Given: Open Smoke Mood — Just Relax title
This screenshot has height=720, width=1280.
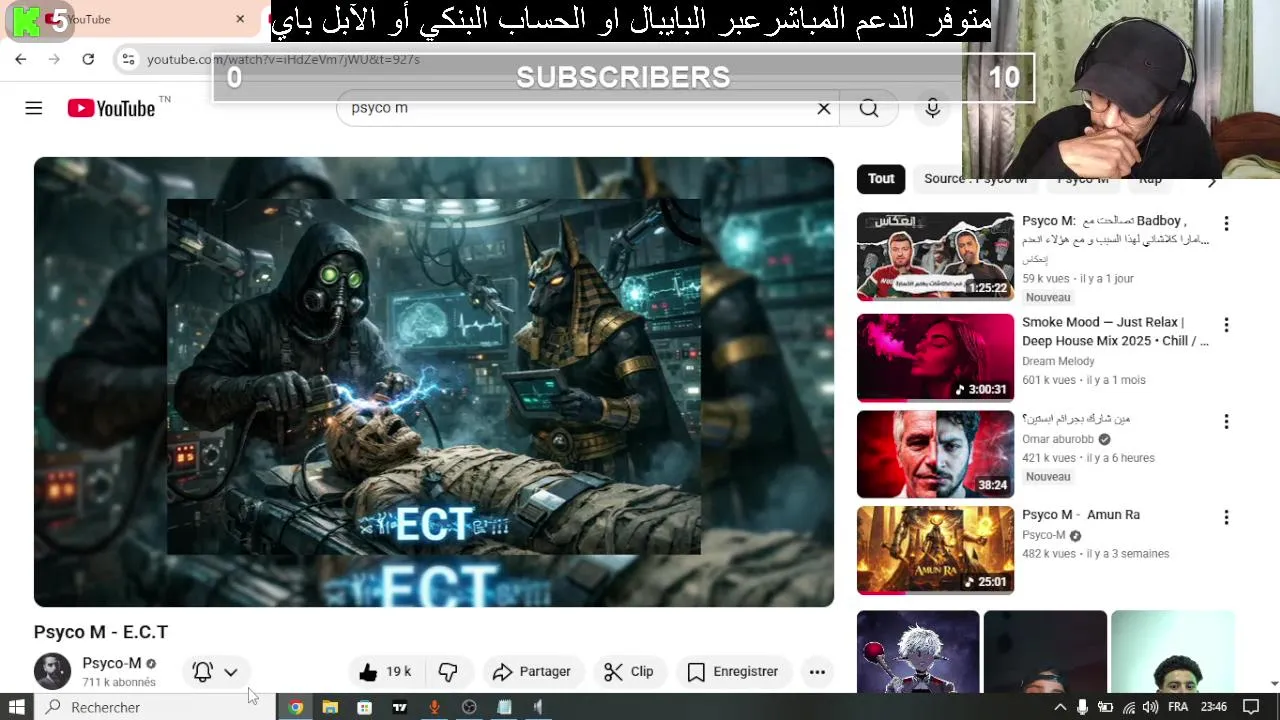Looking at the screenshot, I should coord(1115,332).
